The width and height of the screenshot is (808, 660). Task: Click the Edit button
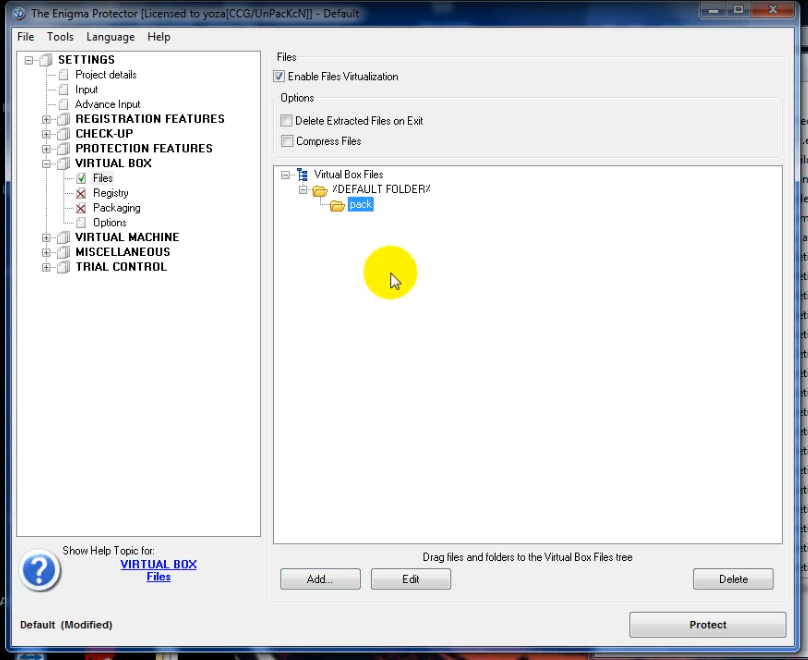click(411, 579)
